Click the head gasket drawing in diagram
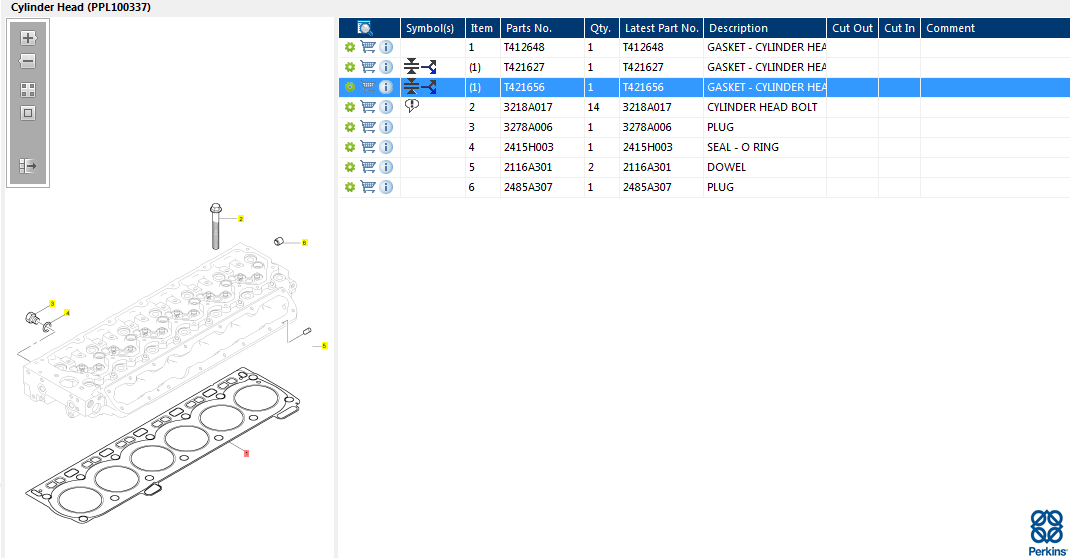1070x558 pixels. [164, 447]
